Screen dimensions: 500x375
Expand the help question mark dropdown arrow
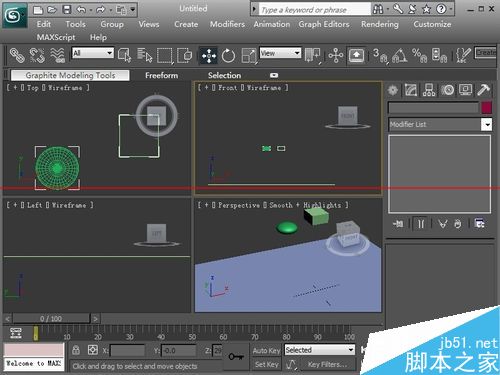pyautogui.click(x=450, y=9)
